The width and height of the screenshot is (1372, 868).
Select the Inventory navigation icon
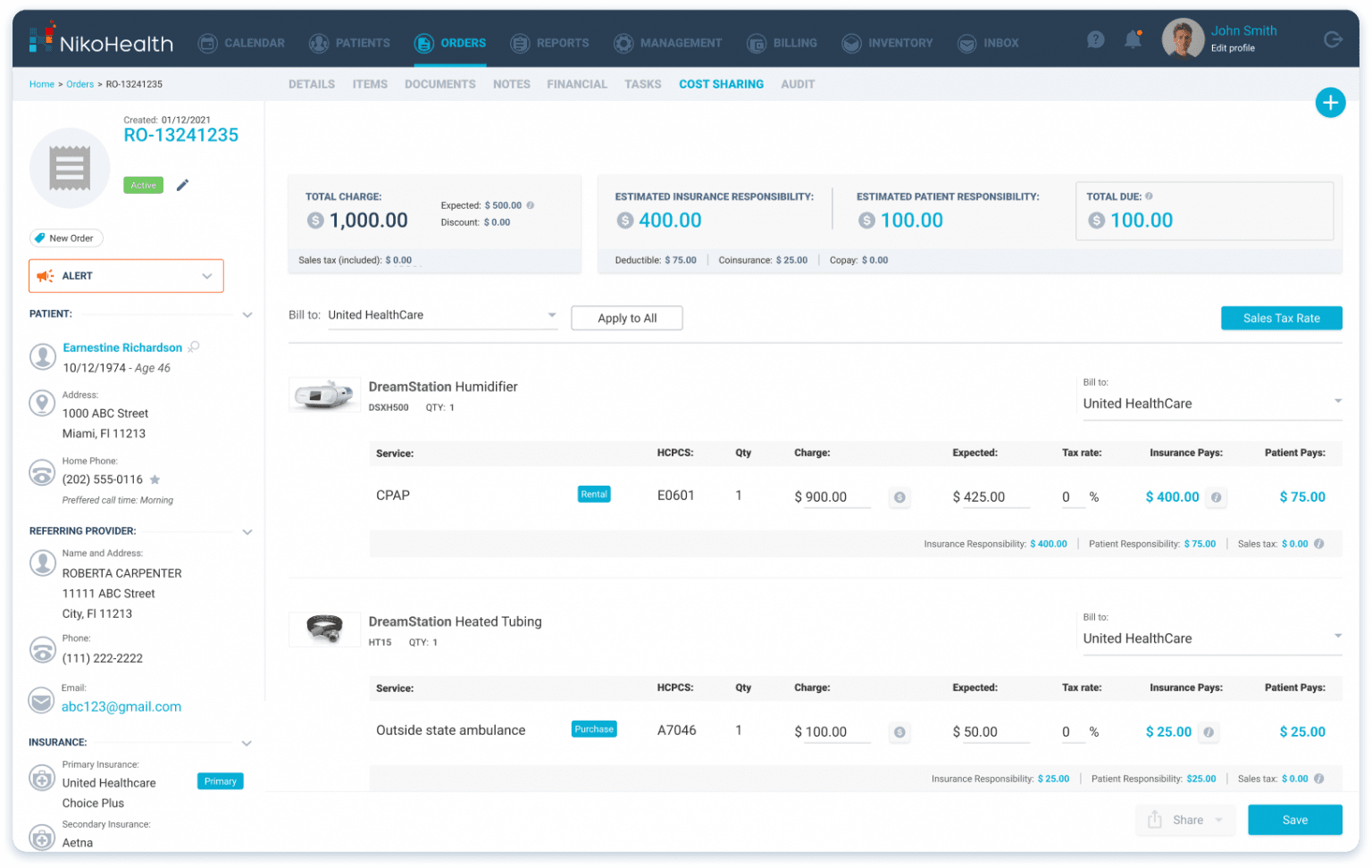pos(851,43)
